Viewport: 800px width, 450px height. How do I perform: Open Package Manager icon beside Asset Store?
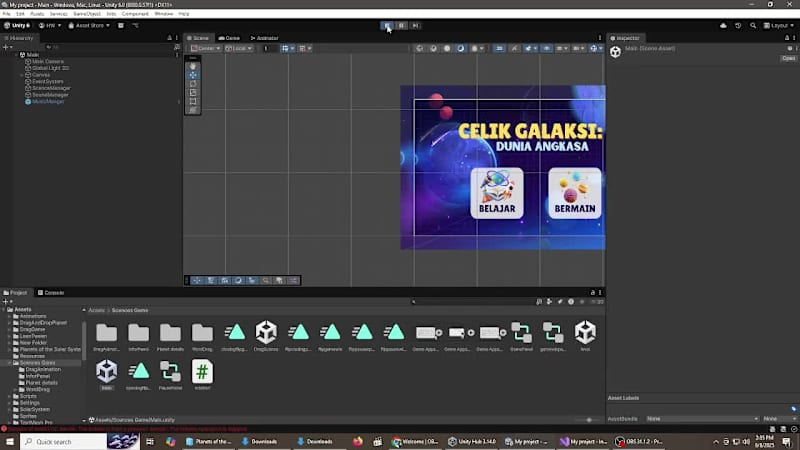(x=121, y=26)
